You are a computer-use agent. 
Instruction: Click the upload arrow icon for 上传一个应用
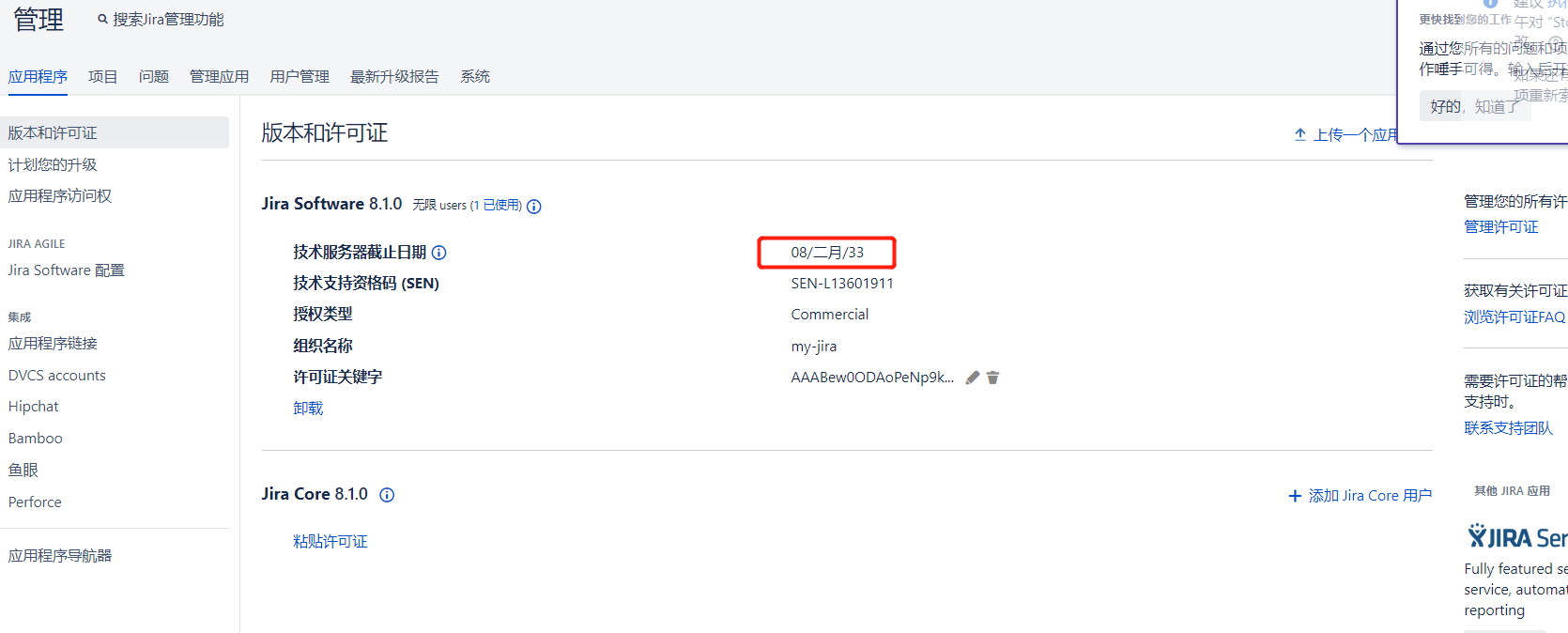1300,134
